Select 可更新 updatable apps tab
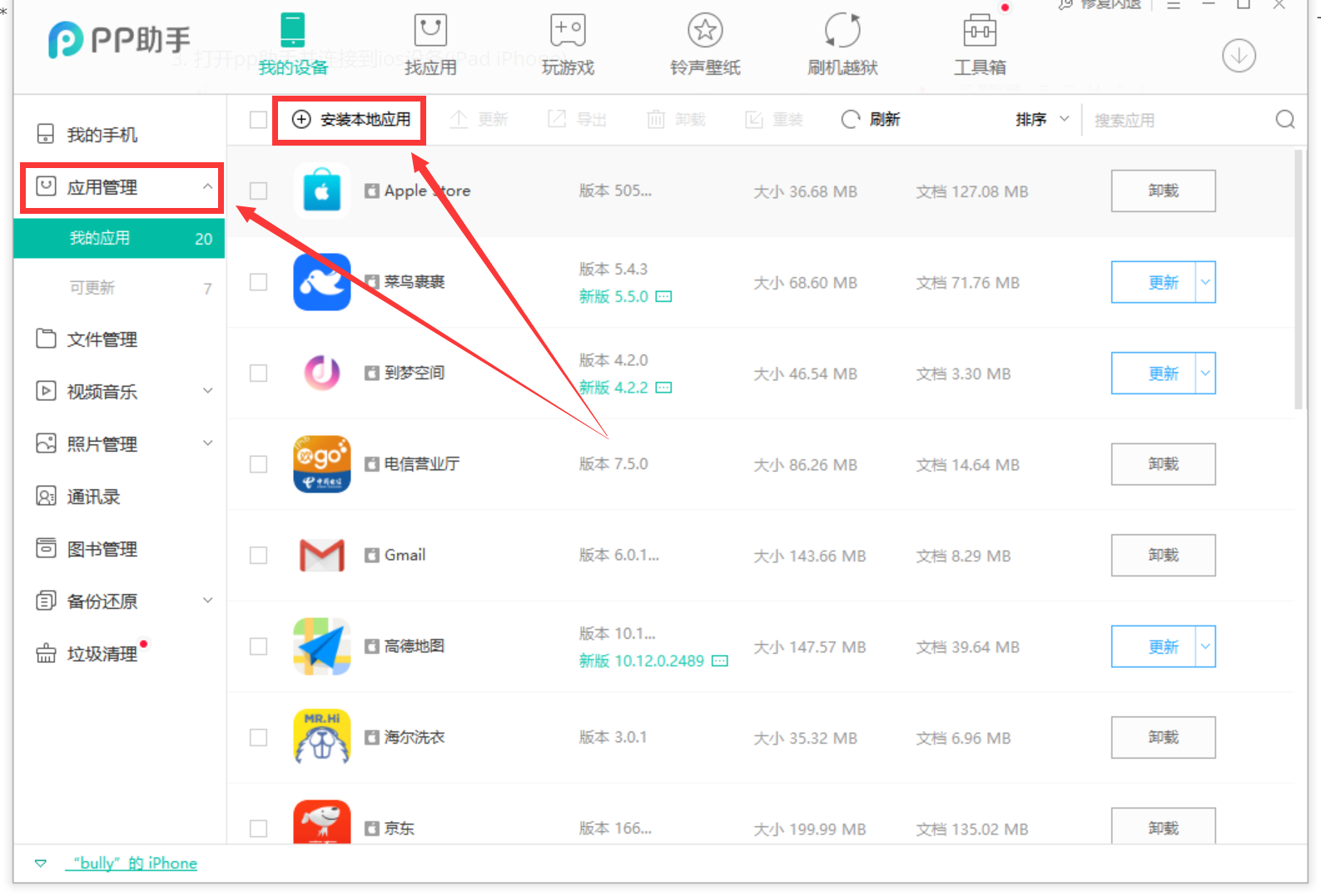1321x896 pixels. (119, 288)
